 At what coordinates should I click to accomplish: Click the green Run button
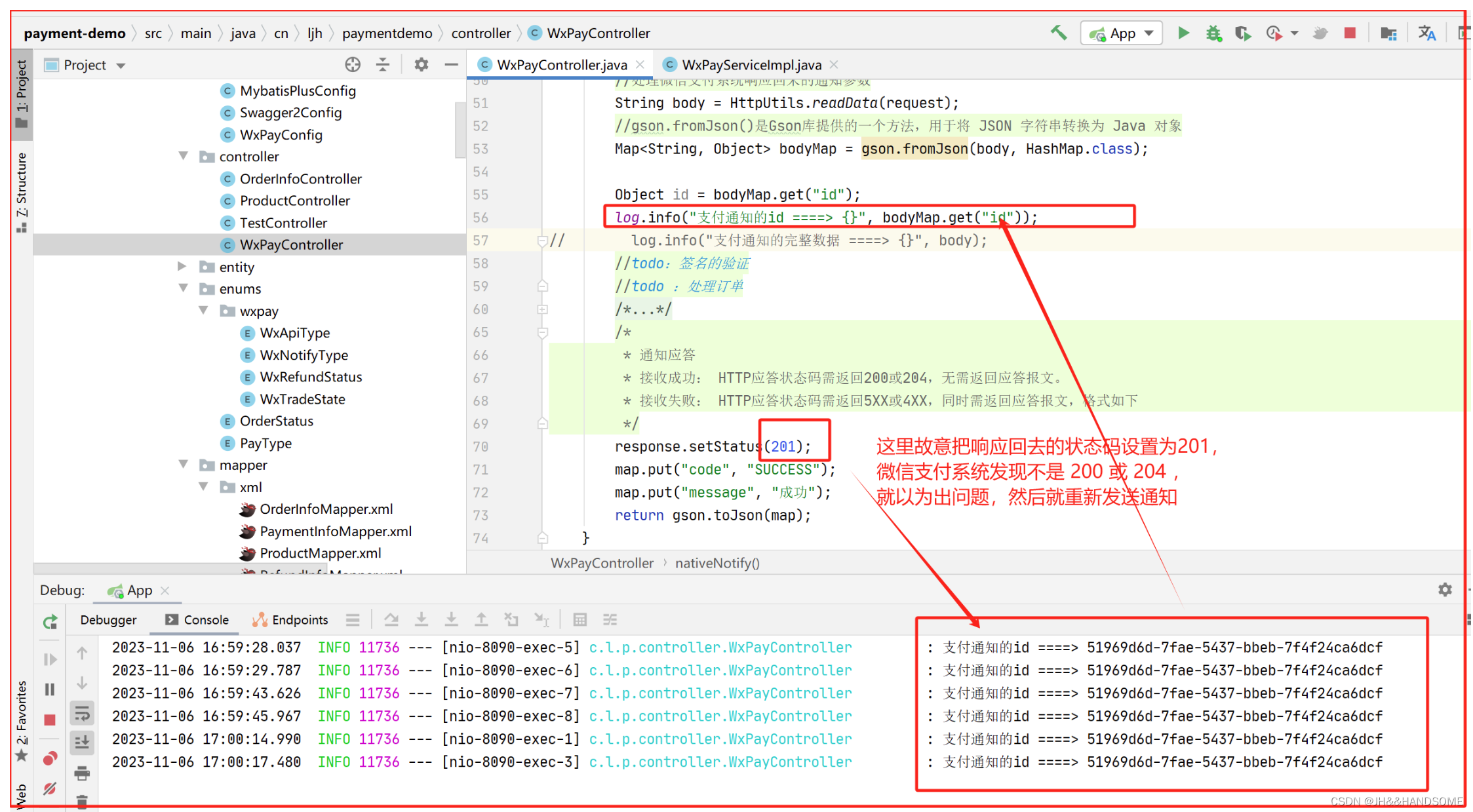coord(1183,33)
